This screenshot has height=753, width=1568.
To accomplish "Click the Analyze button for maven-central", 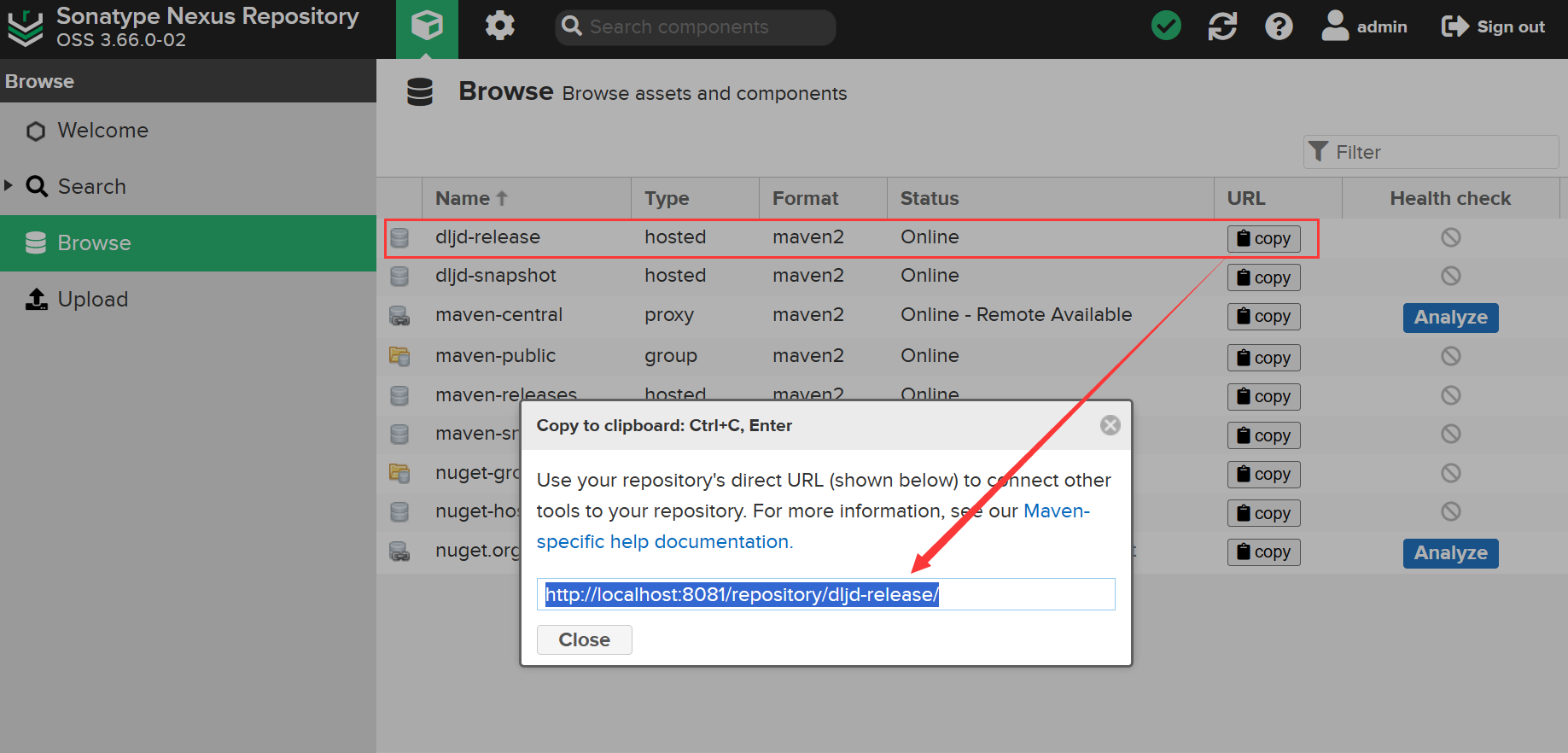I will [1450, 318].
